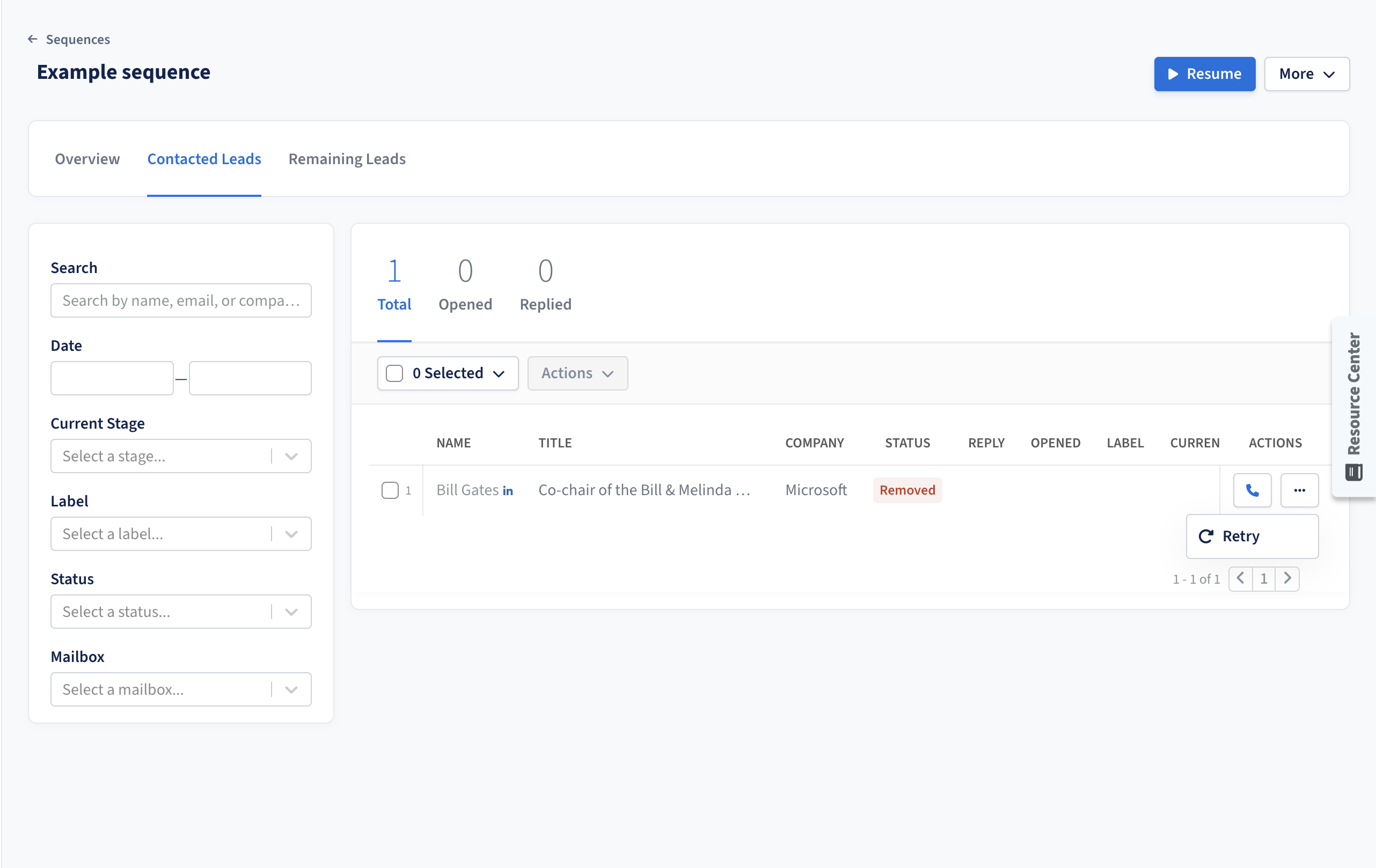The height and width of the screenshot is (868, 1376).
Task: Select page 1 in pagination
Action: point(1264,578)
